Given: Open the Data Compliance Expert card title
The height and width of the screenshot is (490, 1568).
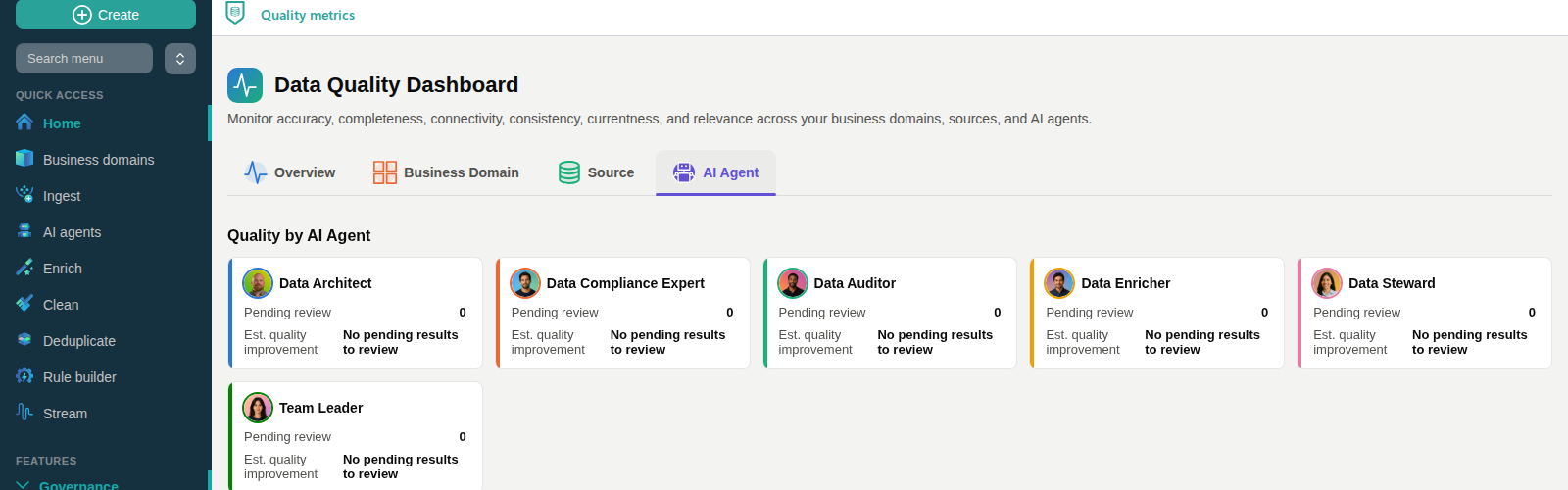Looking at the screenshot, I should tap(625, 283).
